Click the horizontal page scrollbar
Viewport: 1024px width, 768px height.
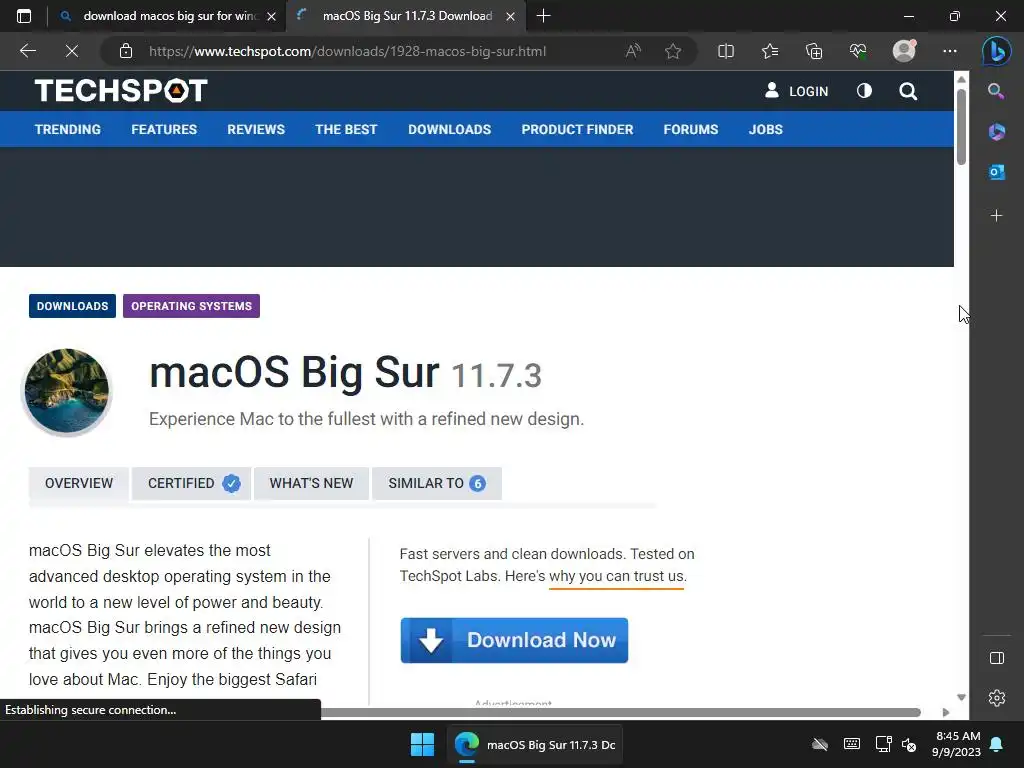click(x=620, y=712)
